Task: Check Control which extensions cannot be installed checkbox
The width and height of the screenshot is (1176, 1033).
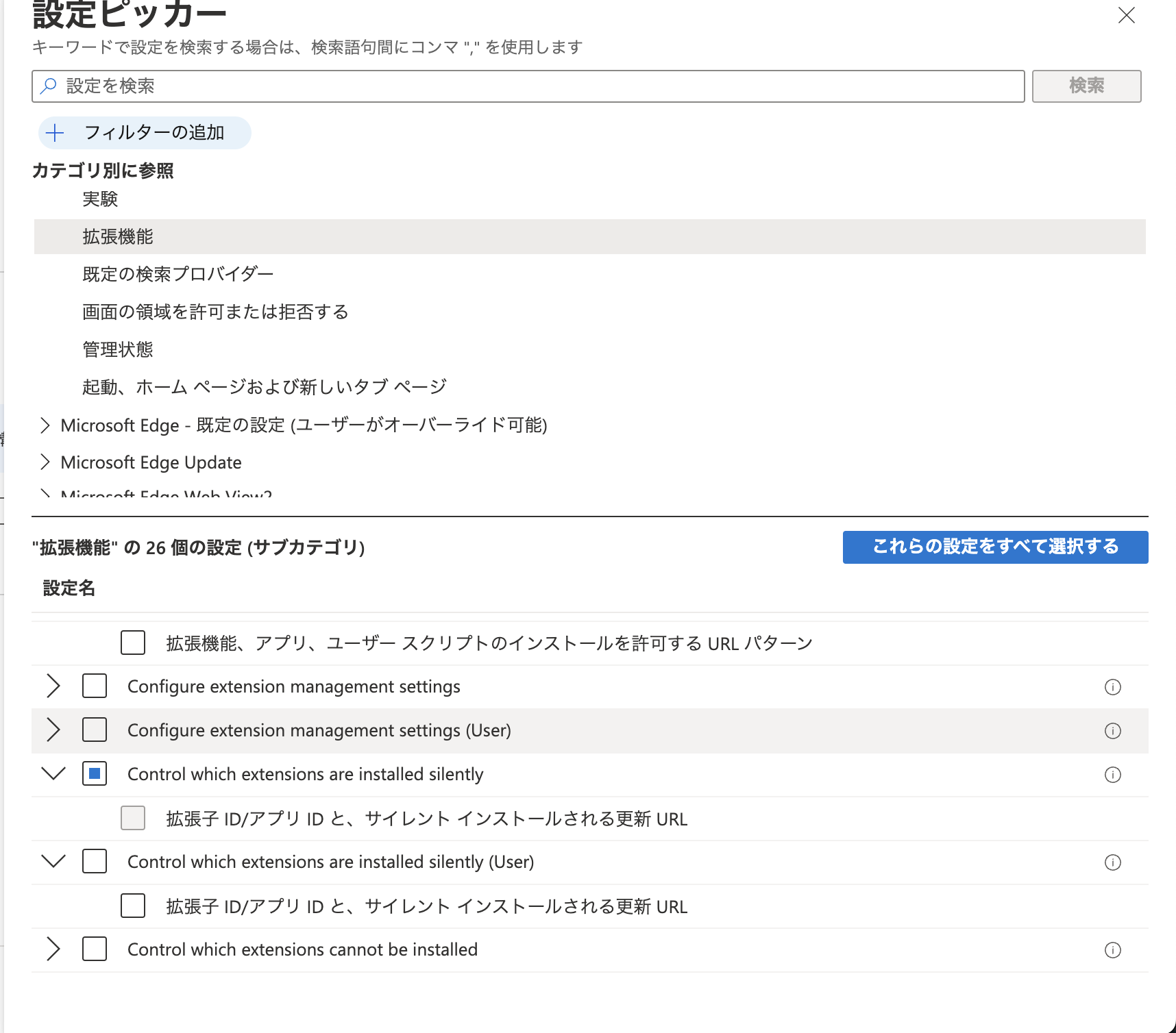Action: click(95, 949)
